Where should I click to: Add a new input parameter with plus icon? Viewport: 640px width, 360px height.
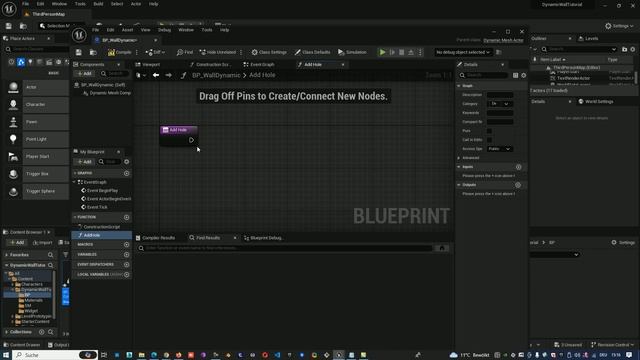(x=518, y=167)
